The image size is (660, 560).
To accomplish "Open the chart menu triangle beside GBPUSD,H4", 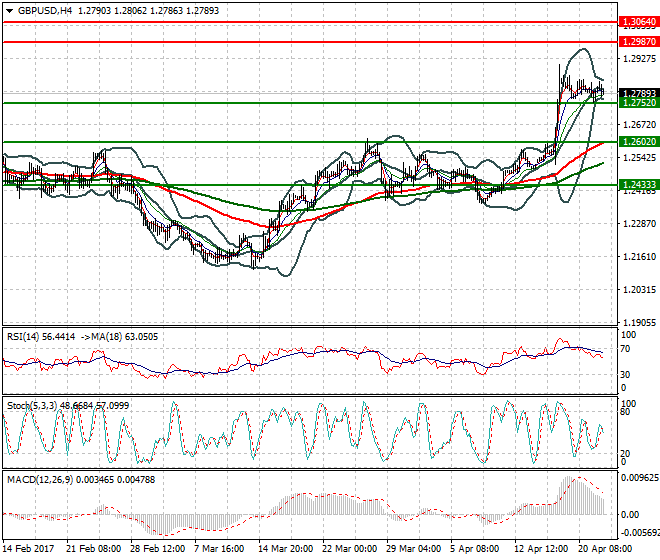I will (9, 11).
